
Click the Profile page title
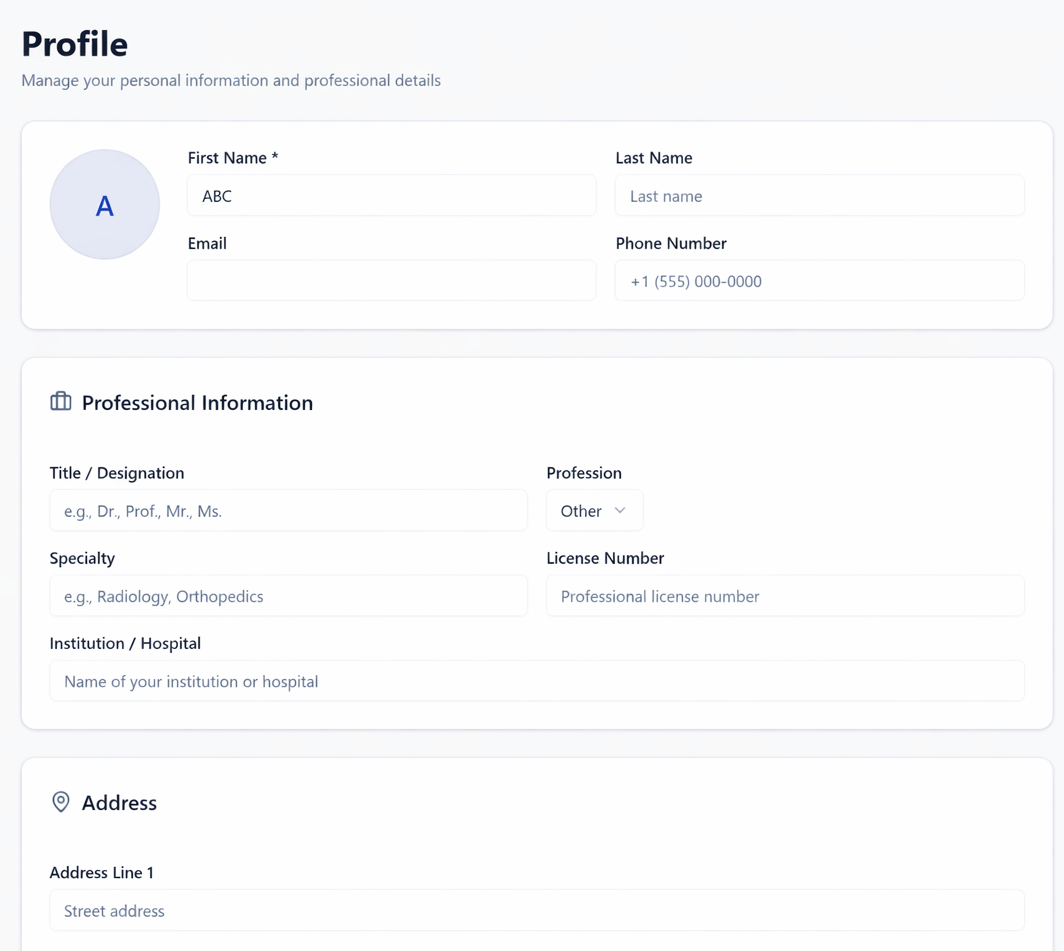tap(74, 43)
